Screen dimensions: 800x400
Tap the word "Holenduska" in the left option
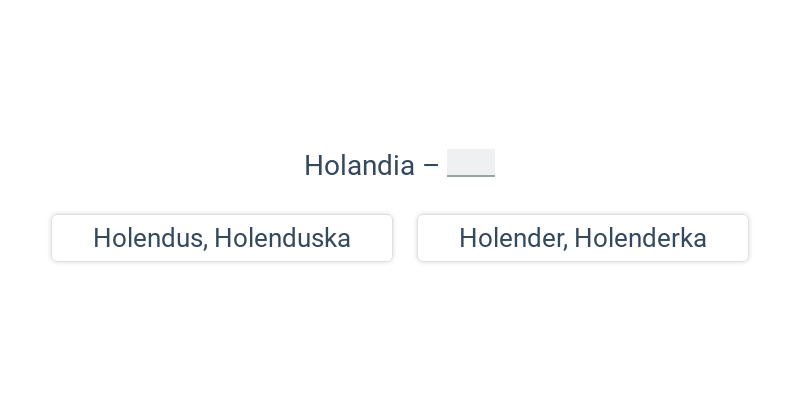[282, 238]
